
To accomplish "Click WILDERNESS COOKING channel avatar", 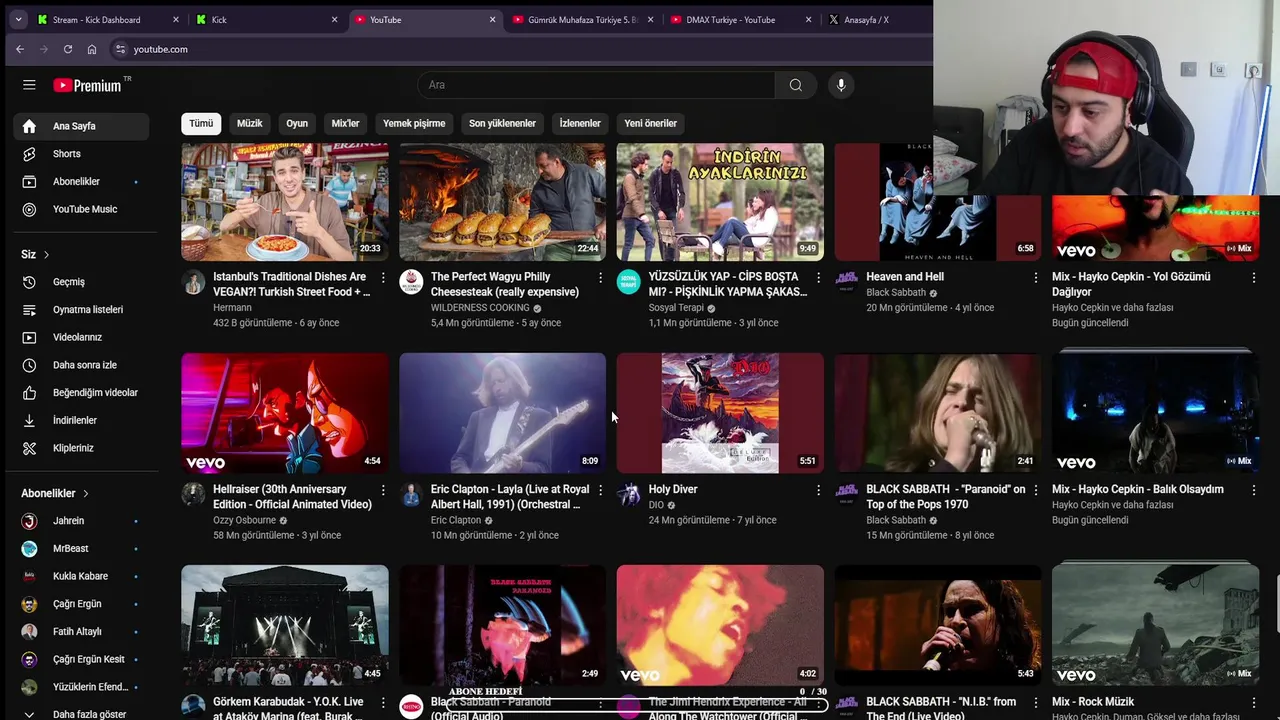I will [411, 282].
